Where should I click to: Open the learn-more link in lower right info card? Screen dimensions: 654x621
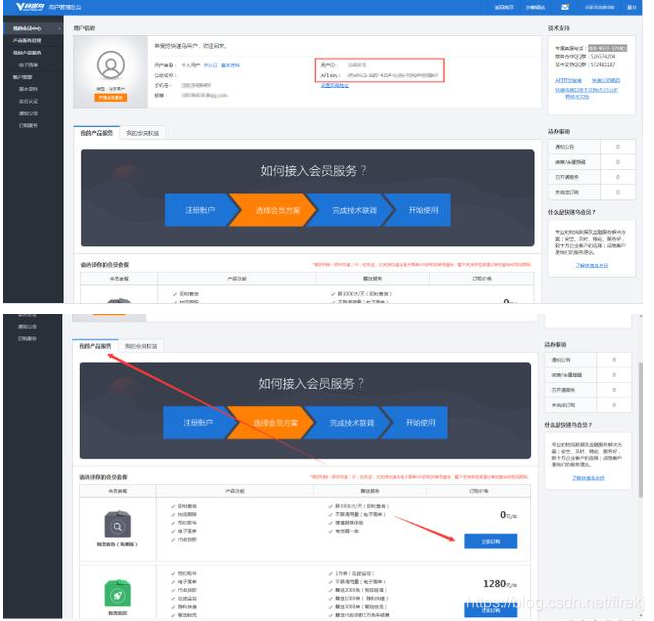pyautogui.click(x=588, y=478)
